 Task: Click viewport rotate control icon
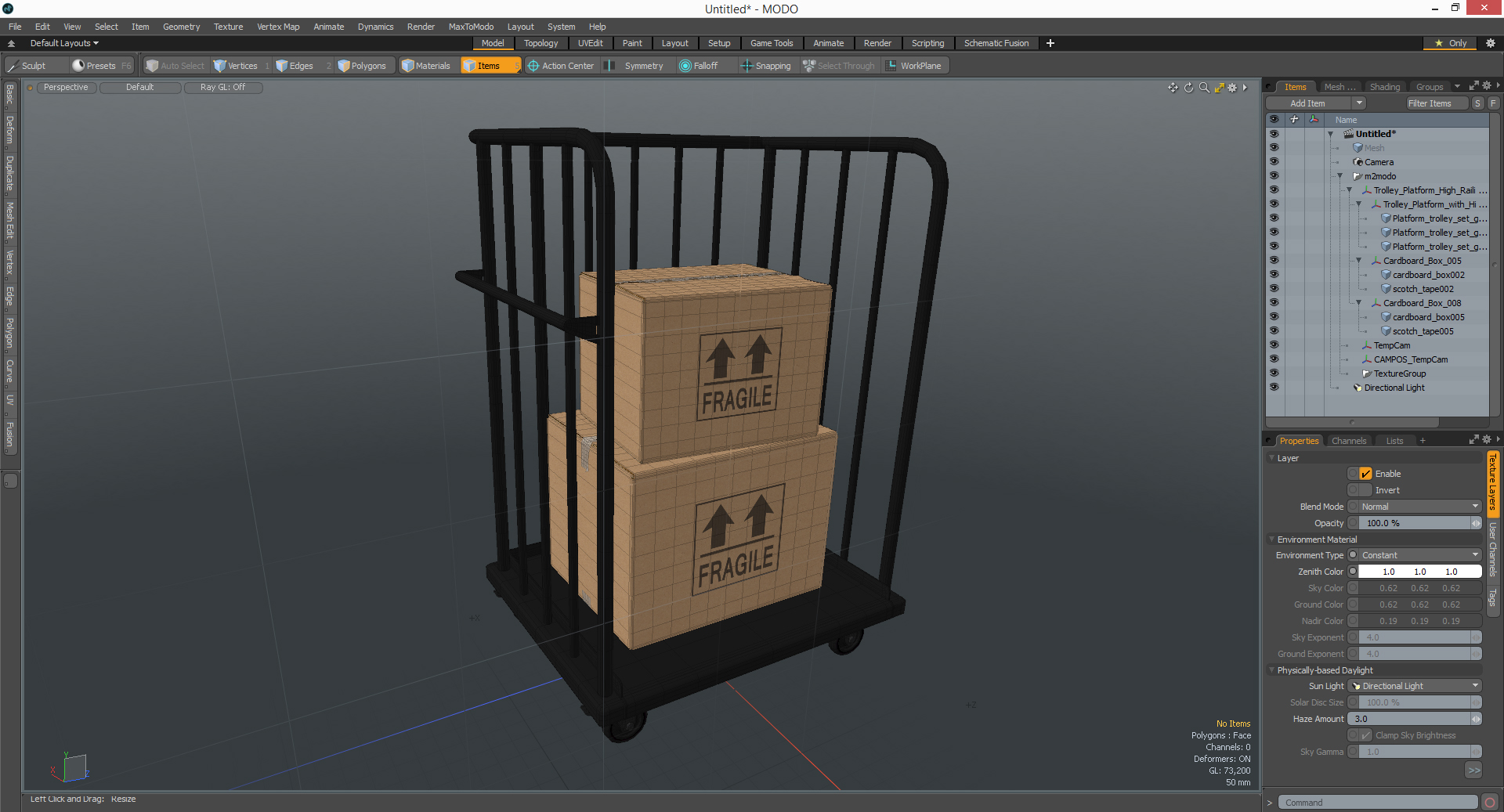point(1188,88)
